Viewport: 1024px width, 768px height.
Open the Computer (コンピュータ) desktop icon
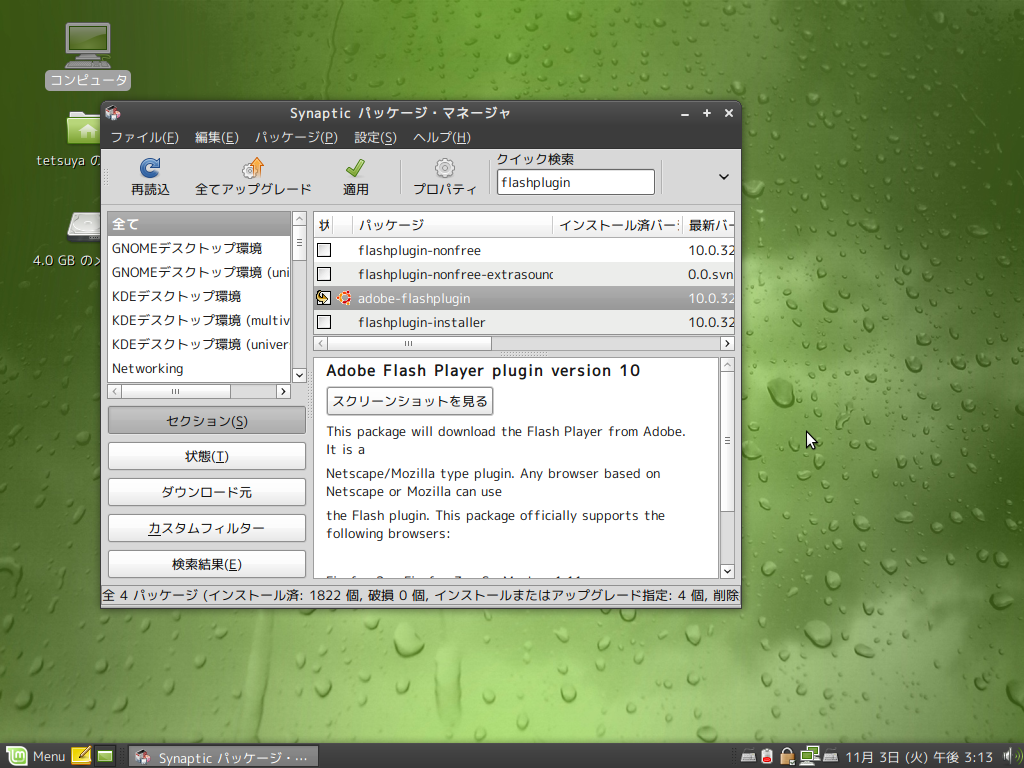point(88,45)
